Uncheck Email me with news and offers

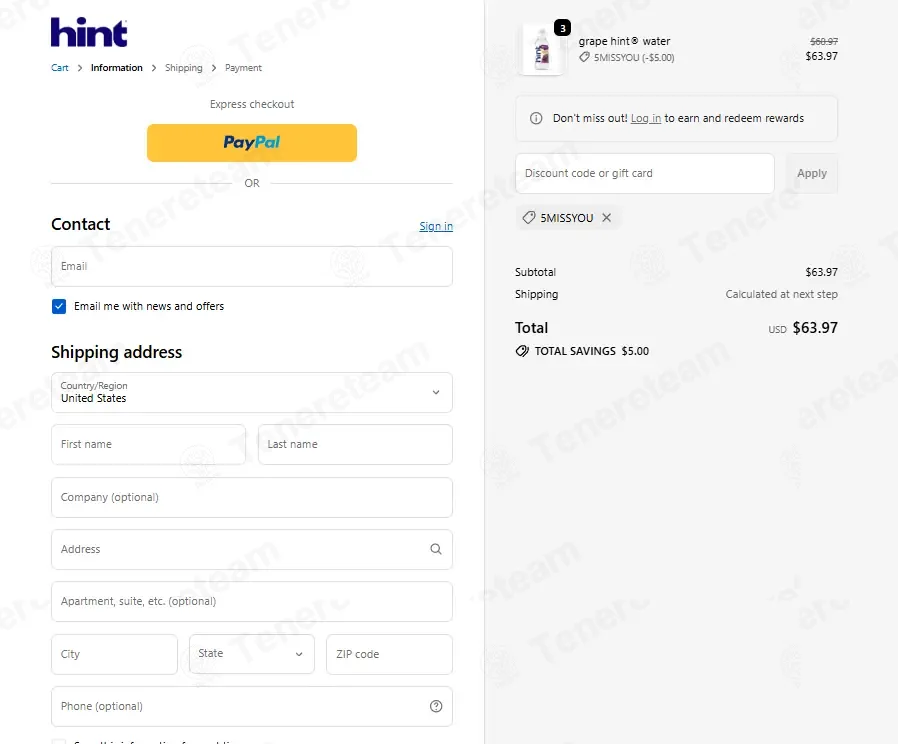(59, 306)
